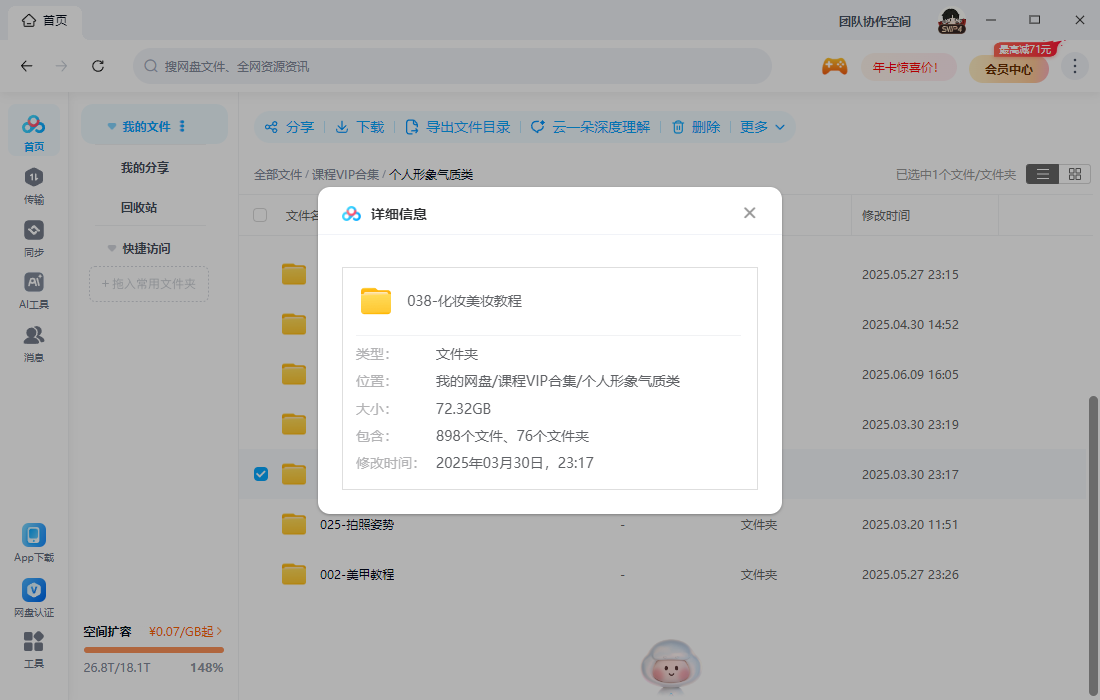The image size is (1100, 700).
Task: Click the 会员中心 button
Action: coord(1008,69)
